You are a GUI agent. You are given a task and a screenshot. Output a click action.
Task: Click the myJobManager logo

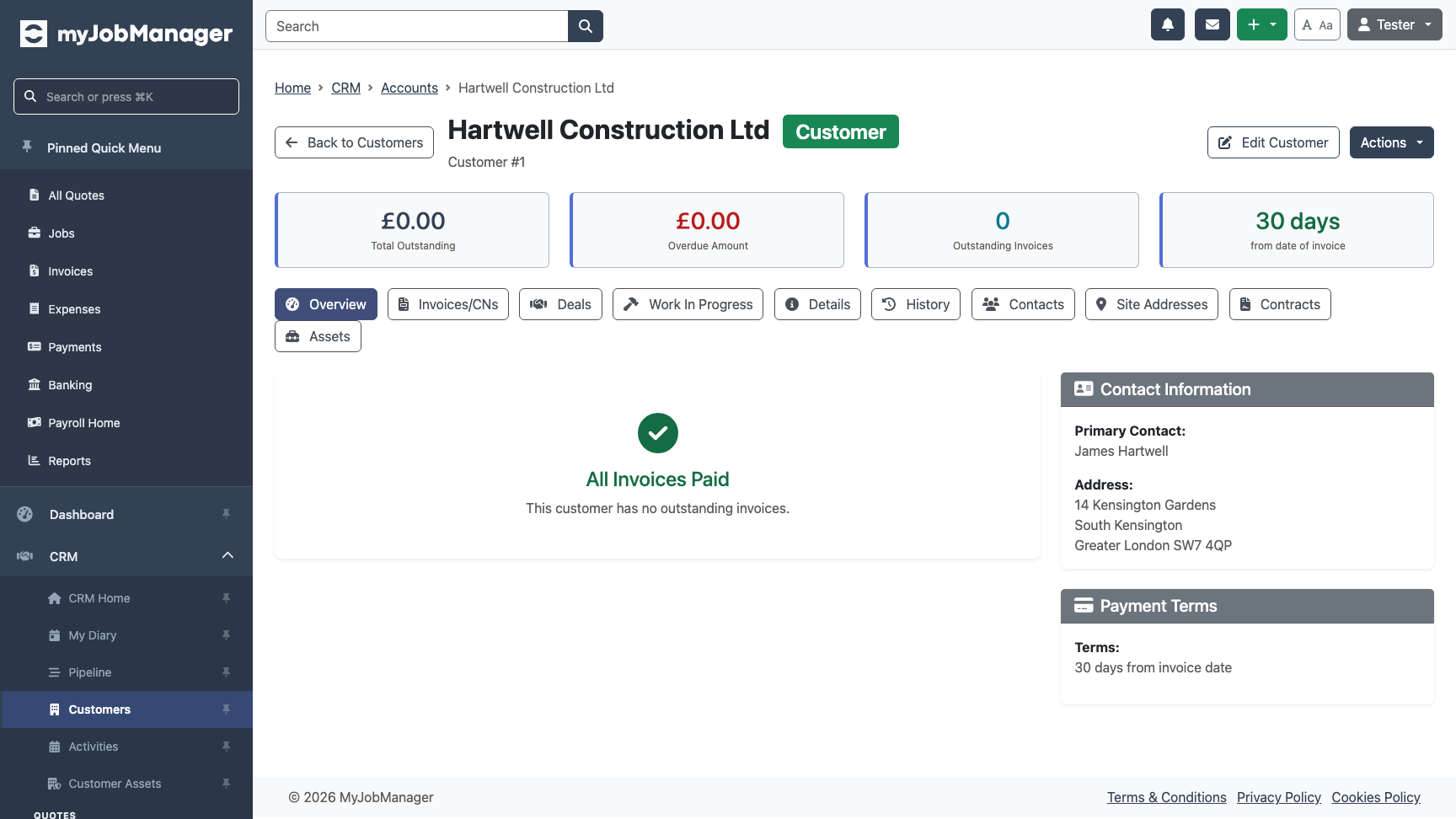(x=126, y=34)
